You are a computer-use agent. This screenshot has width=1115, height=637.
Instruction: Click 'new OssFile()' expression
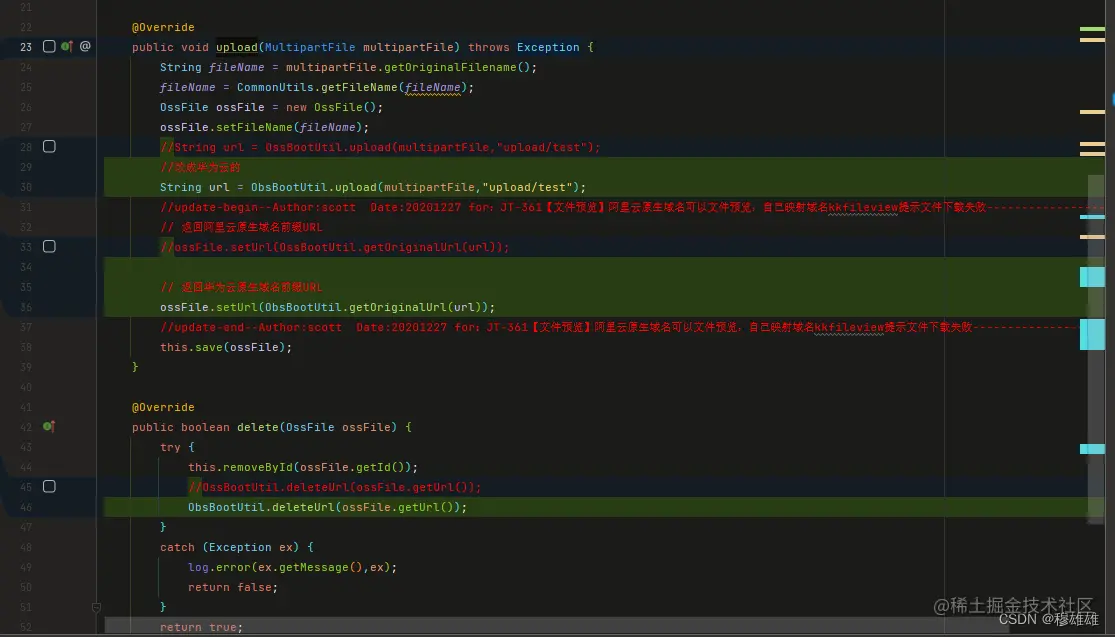click(x=331, y=107)
